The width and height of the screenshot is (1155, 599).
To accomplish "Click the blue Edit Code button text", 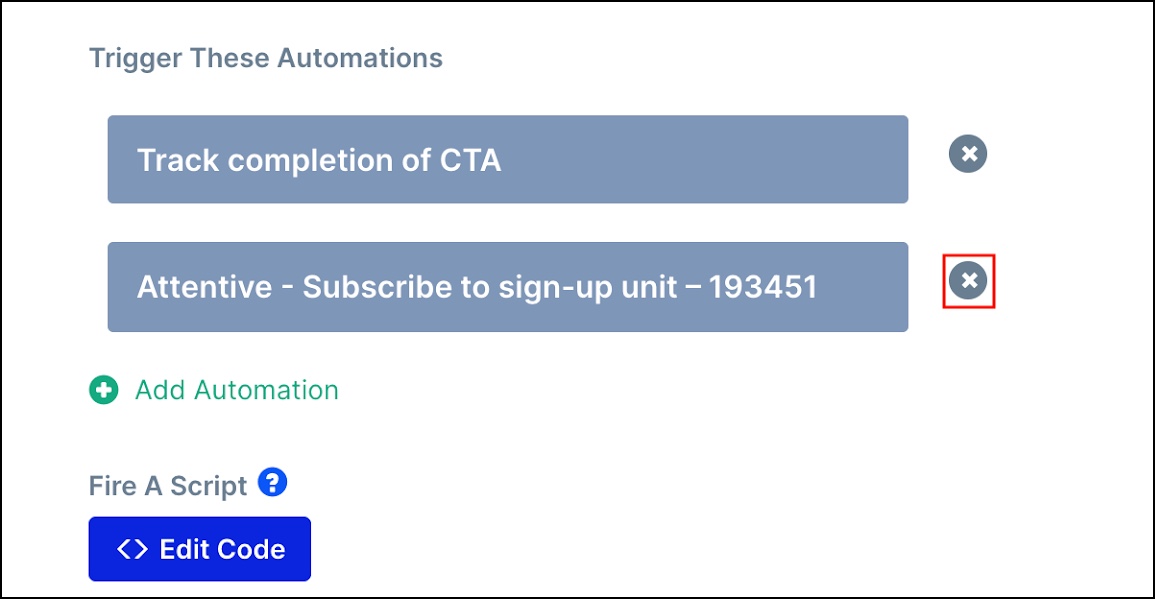I will coord(222,549).
